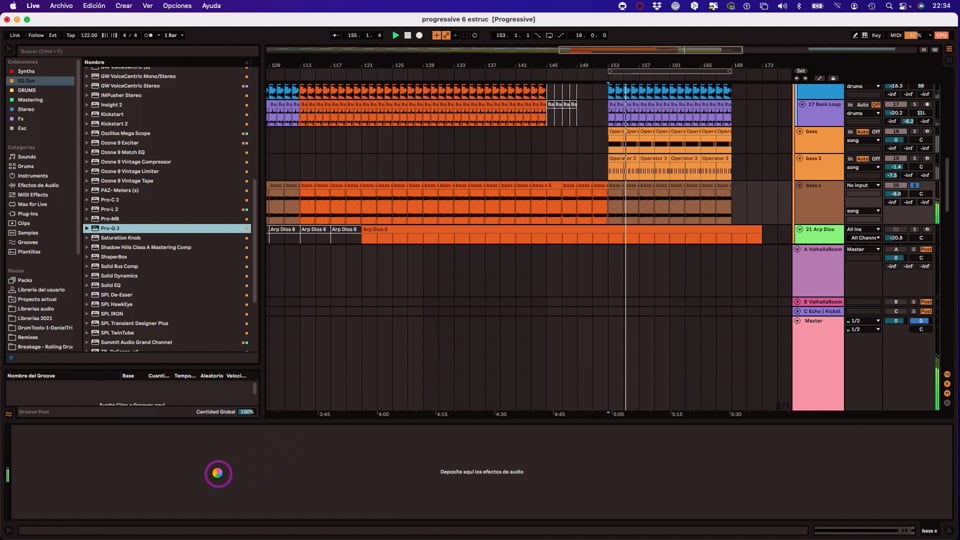Select SPL Transient Designer Plus in browser
This screenshot has height=540, width=960.
click(134, 323)
